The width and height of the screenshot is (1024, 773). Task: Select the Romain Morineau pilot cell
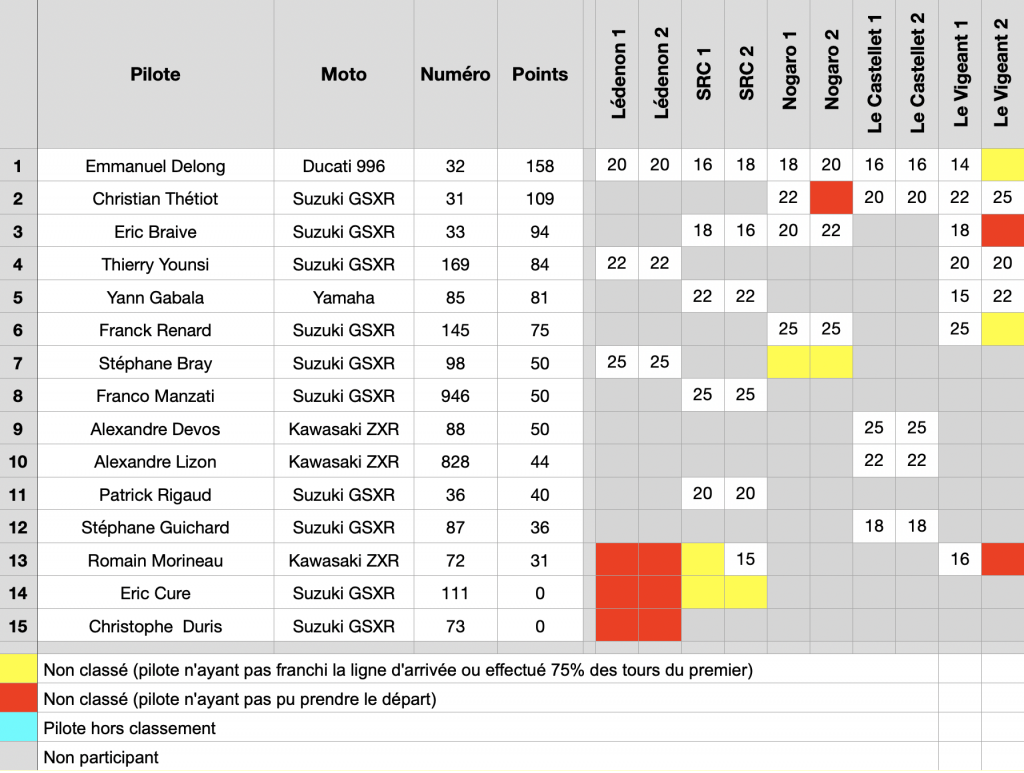[155, 560]
